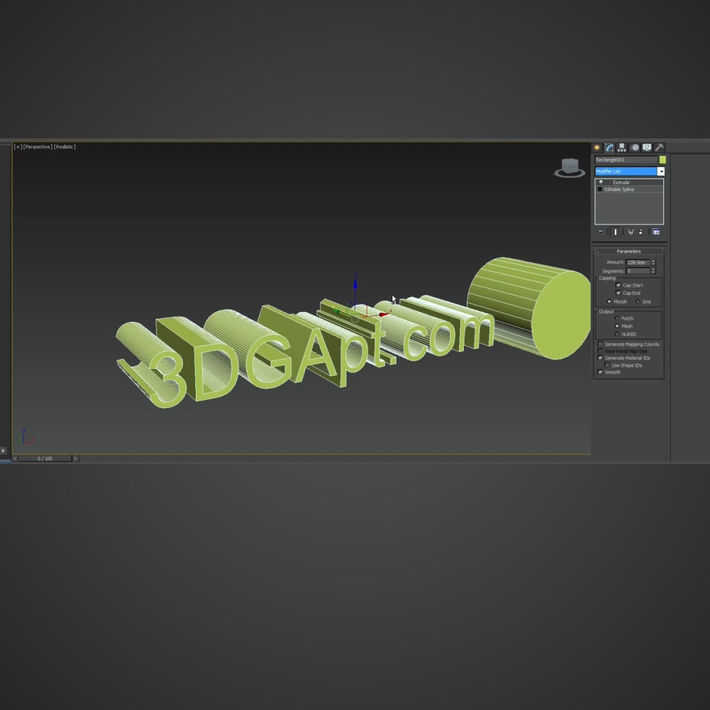Click Configure Modifier Sets icon
Image resolution: width=710 pixels, height=710 pixels.
coord(656,232)
